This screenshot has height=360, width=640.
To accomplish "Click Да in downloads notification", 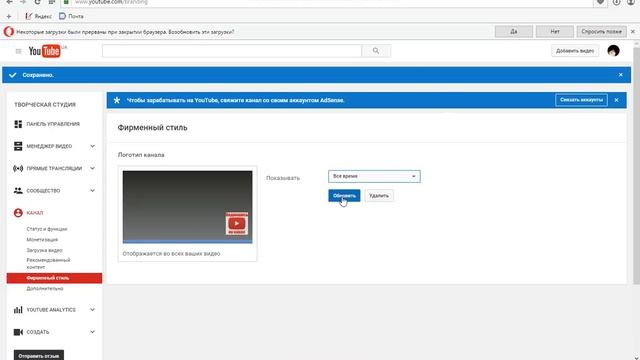I will point(514,31).
